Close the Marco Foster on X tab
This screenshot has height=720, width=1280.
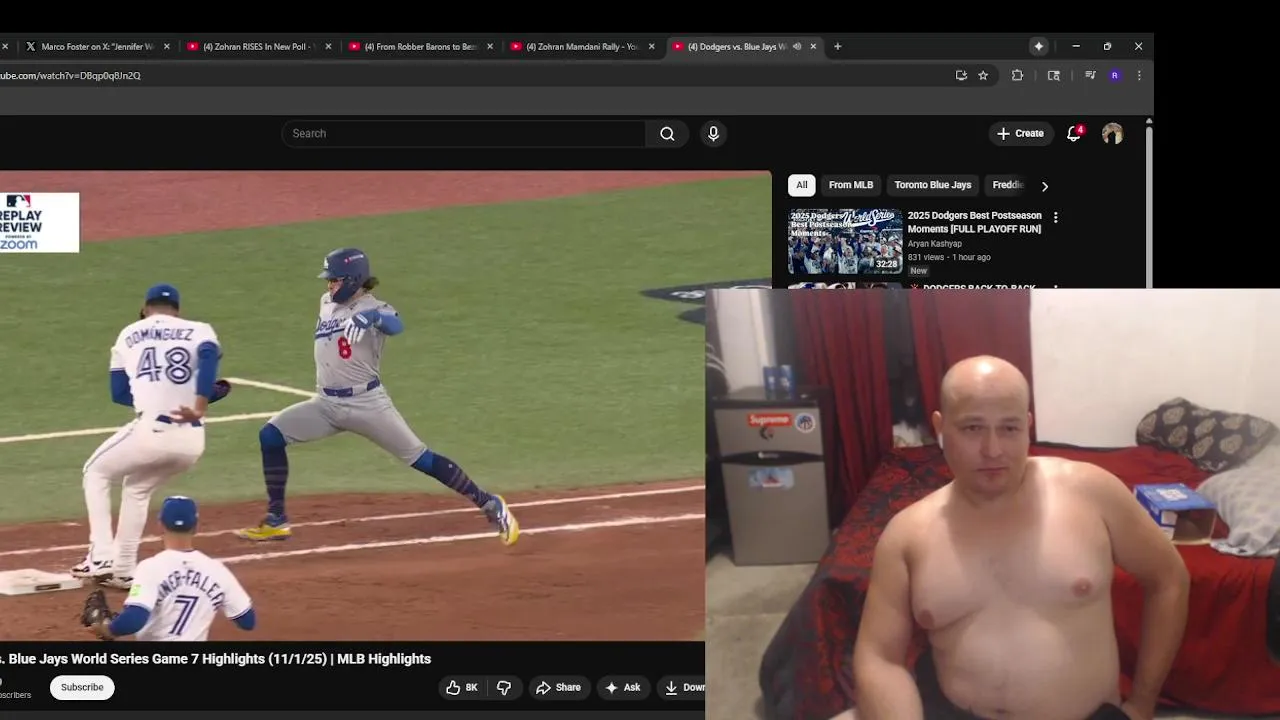167,46
